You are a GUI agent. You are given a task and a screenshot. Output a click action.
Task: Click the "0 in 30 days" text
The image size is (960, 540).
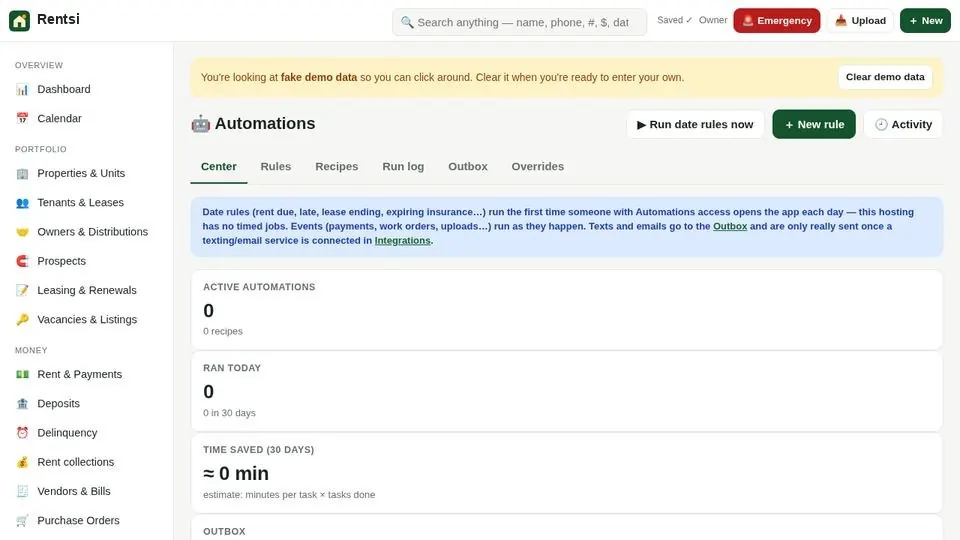[230, 413]
